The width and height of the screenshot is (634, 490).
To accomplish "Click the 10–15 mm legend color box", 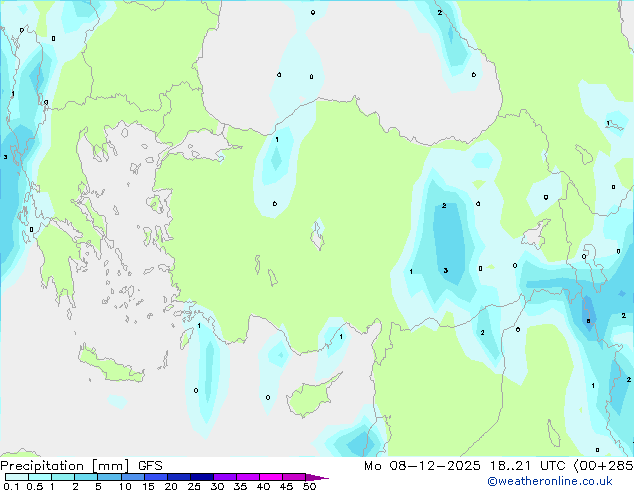I will click(x=133, y=477).
